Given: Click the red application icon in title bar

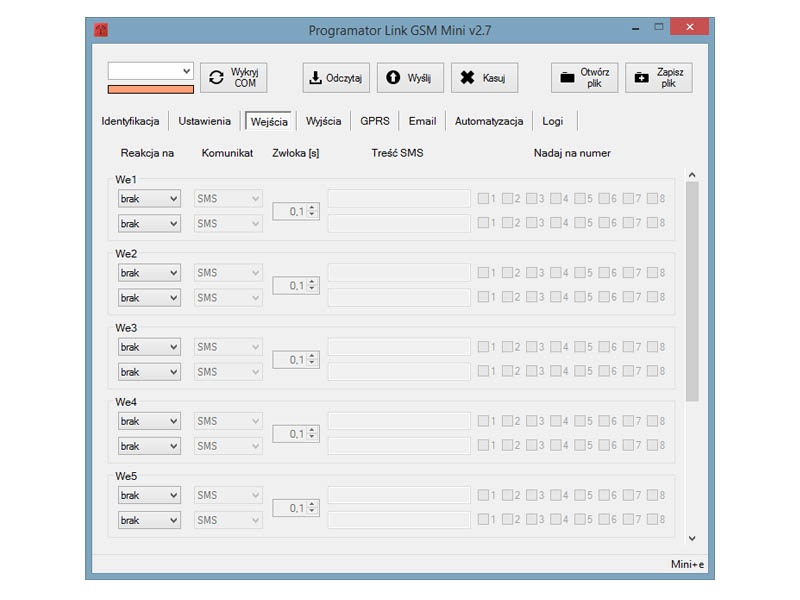Looking at the screenshot, I should click(x=101, y=30).
